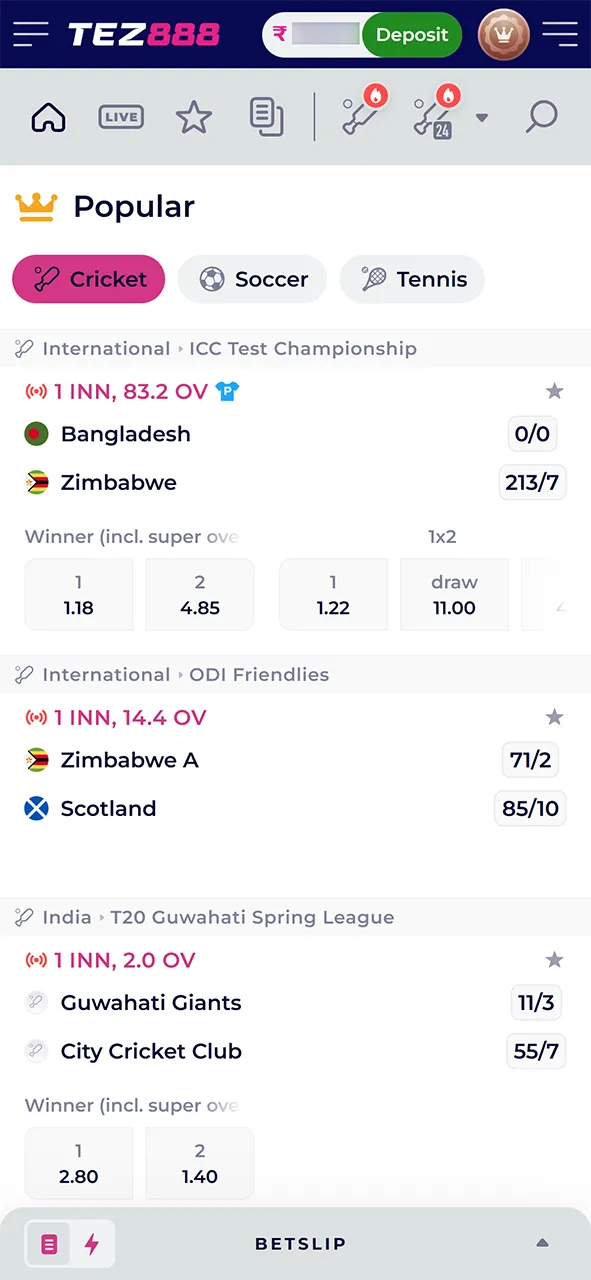Switch to the Tennis tab
This screenshot has height=1280, width=591.
(x=412, y=279)
